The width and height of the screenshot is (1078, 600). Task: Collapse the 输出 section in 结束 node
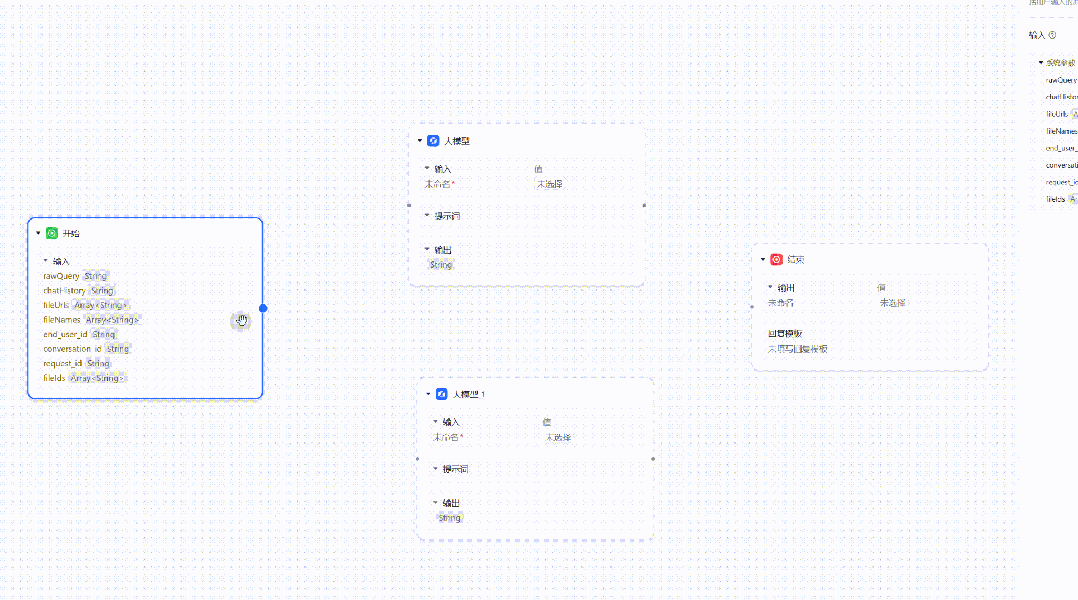pos(770,287)
